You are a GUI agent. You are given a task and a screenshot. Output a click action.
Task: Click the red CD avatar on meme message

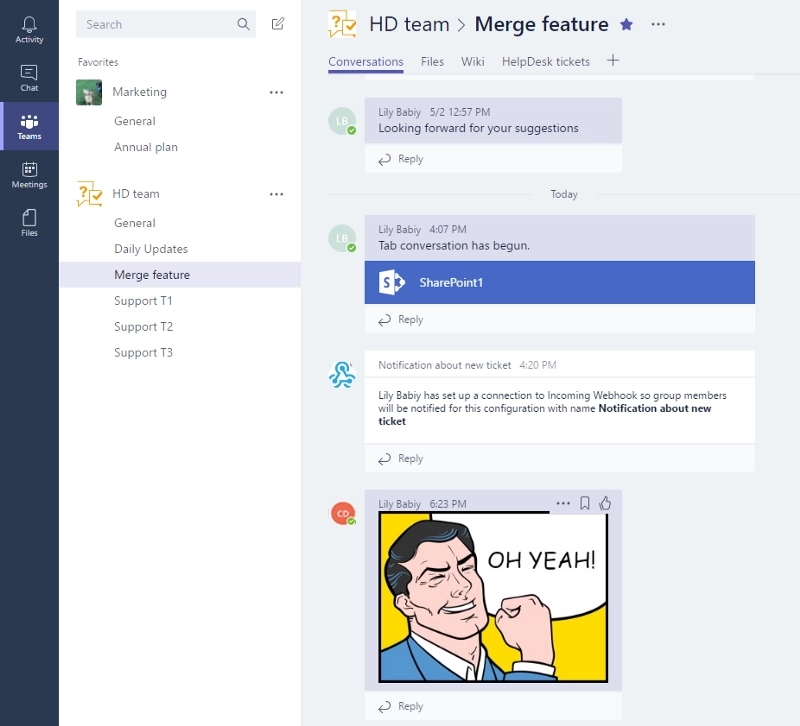pos(343,513)
